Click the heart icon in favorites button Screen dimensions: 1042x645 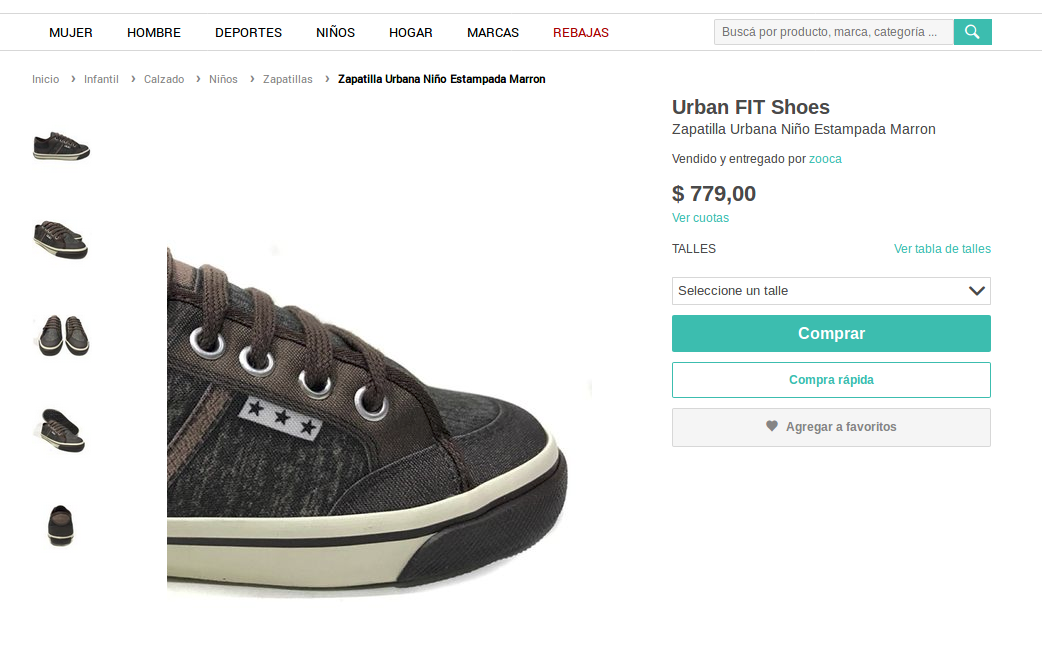(x=772, y=426)
